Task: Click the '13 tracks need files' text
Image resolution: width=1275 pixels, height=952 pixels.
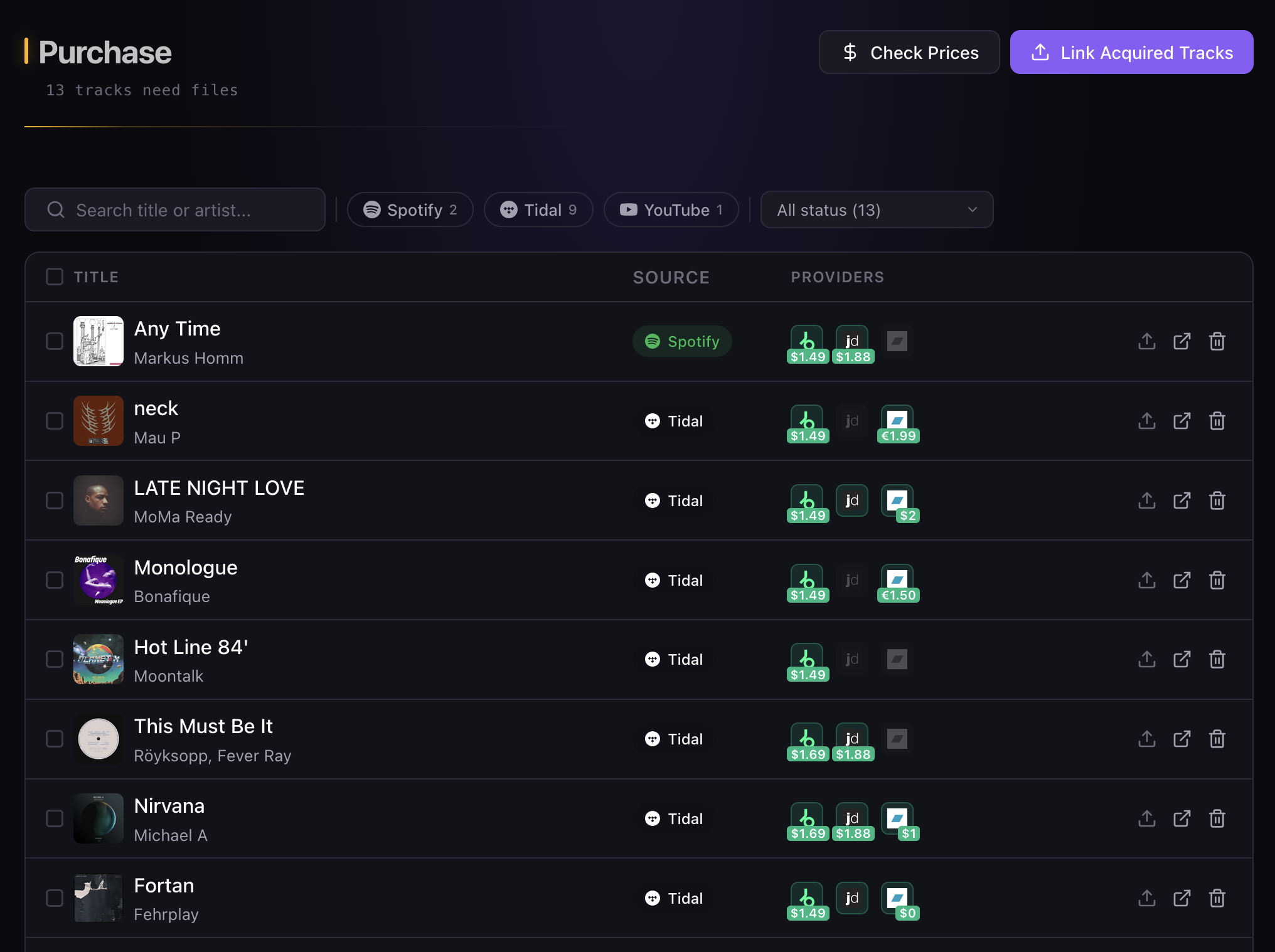Action: click(x=142, y=90)
